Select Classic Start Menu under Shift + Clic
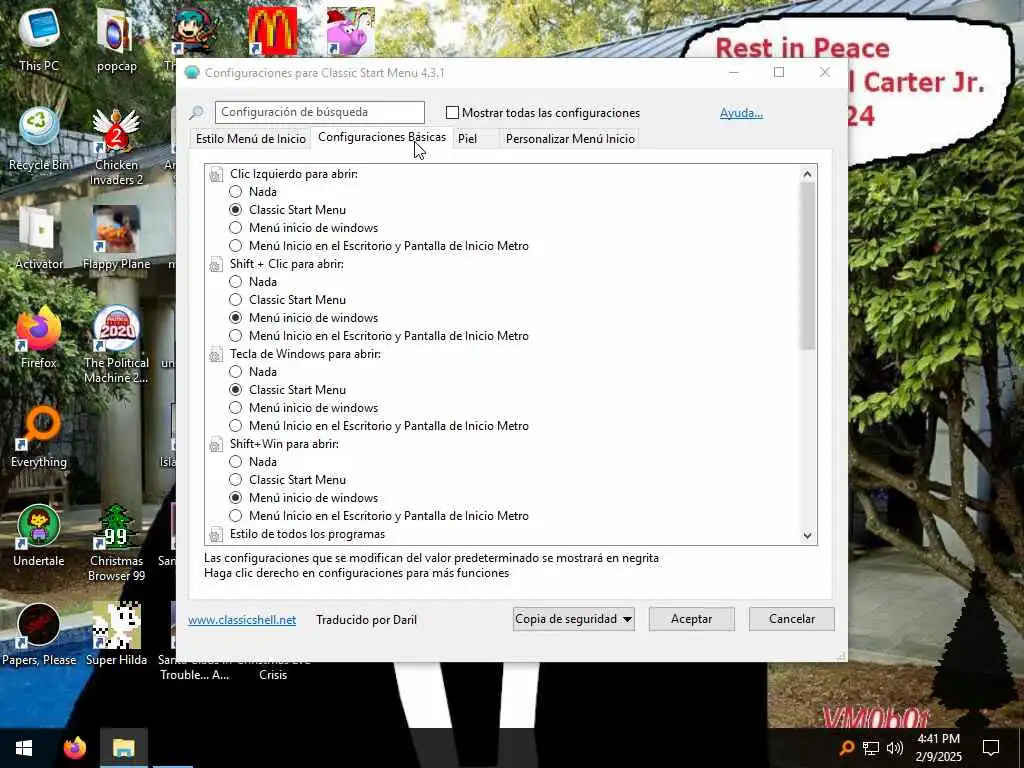 click(236, 300)
